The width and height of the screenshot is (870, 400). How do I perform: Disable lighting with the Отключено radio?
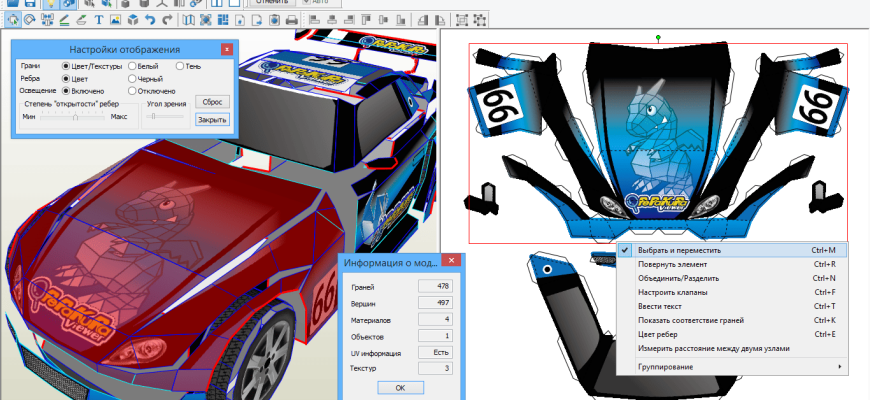click(x=132, y=91)
